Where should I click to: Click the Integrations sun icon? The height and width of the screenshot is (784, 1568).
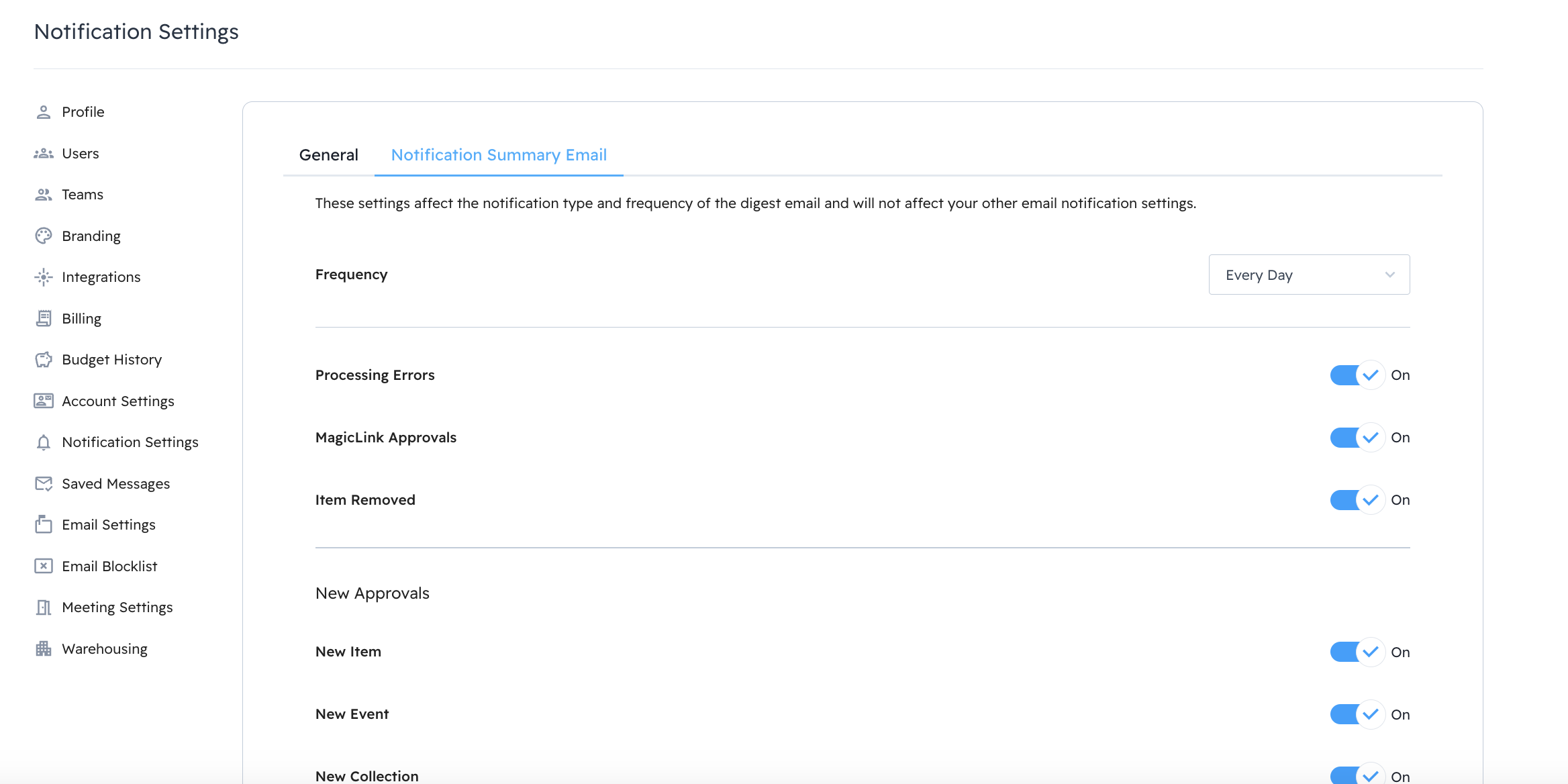click(44, 277)
